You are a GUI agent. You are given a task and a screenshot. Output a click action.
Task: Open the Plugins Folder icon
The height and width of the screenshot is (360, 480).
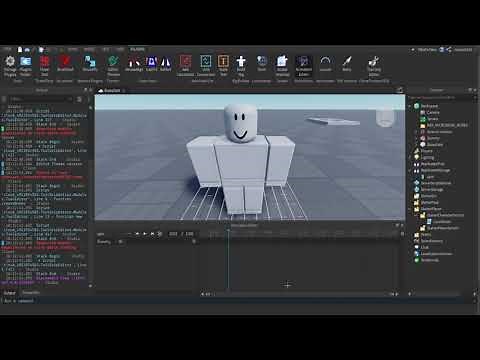pyautogui.click(x=26, y=62)
